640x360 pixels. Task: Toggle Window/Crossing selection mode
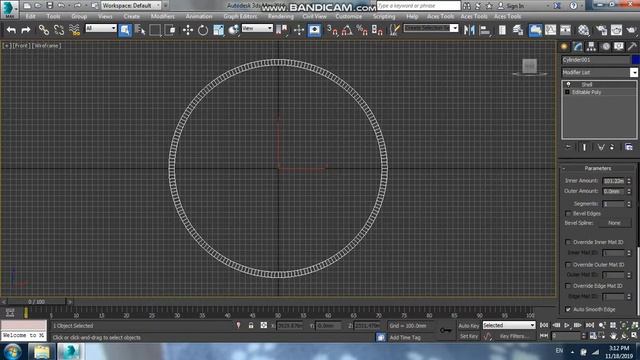pos(170,30)
